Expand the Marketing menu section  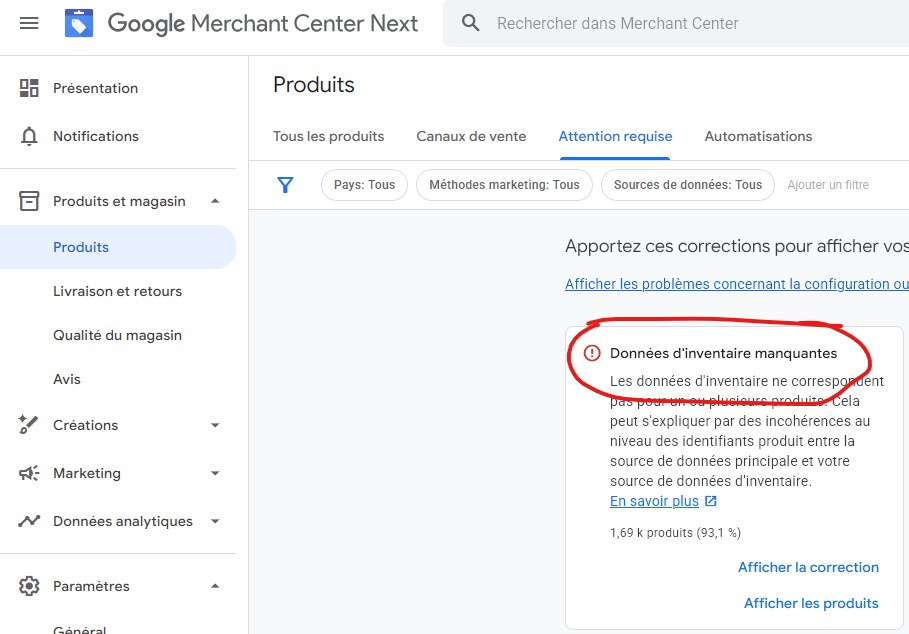point(215,473)
